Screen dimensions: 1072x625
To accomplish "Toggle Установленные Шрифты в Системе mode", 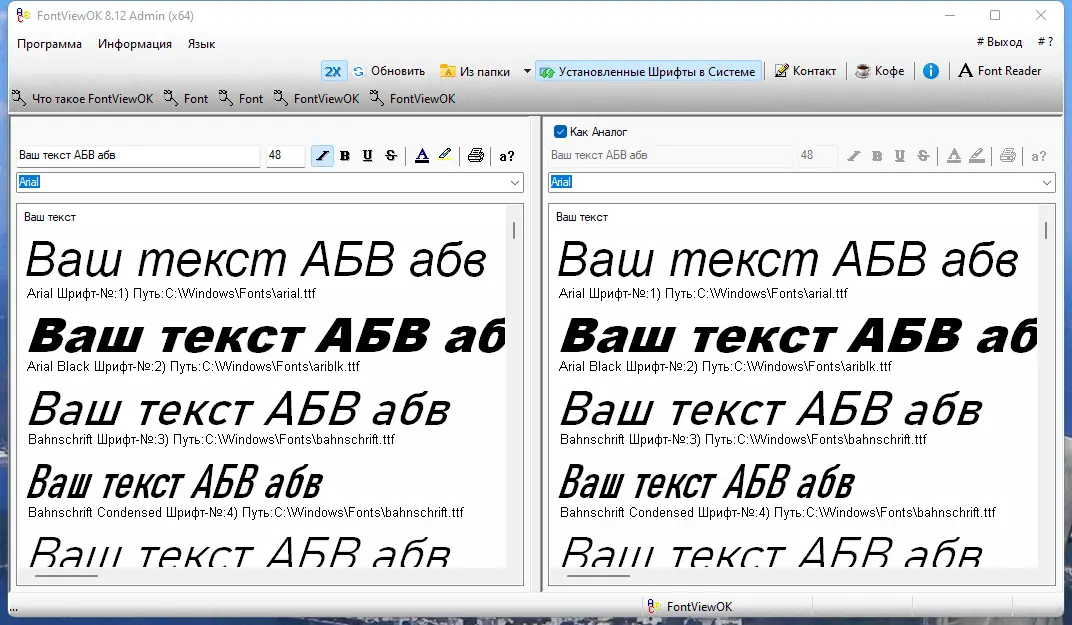I will click(x=648, y=71).
